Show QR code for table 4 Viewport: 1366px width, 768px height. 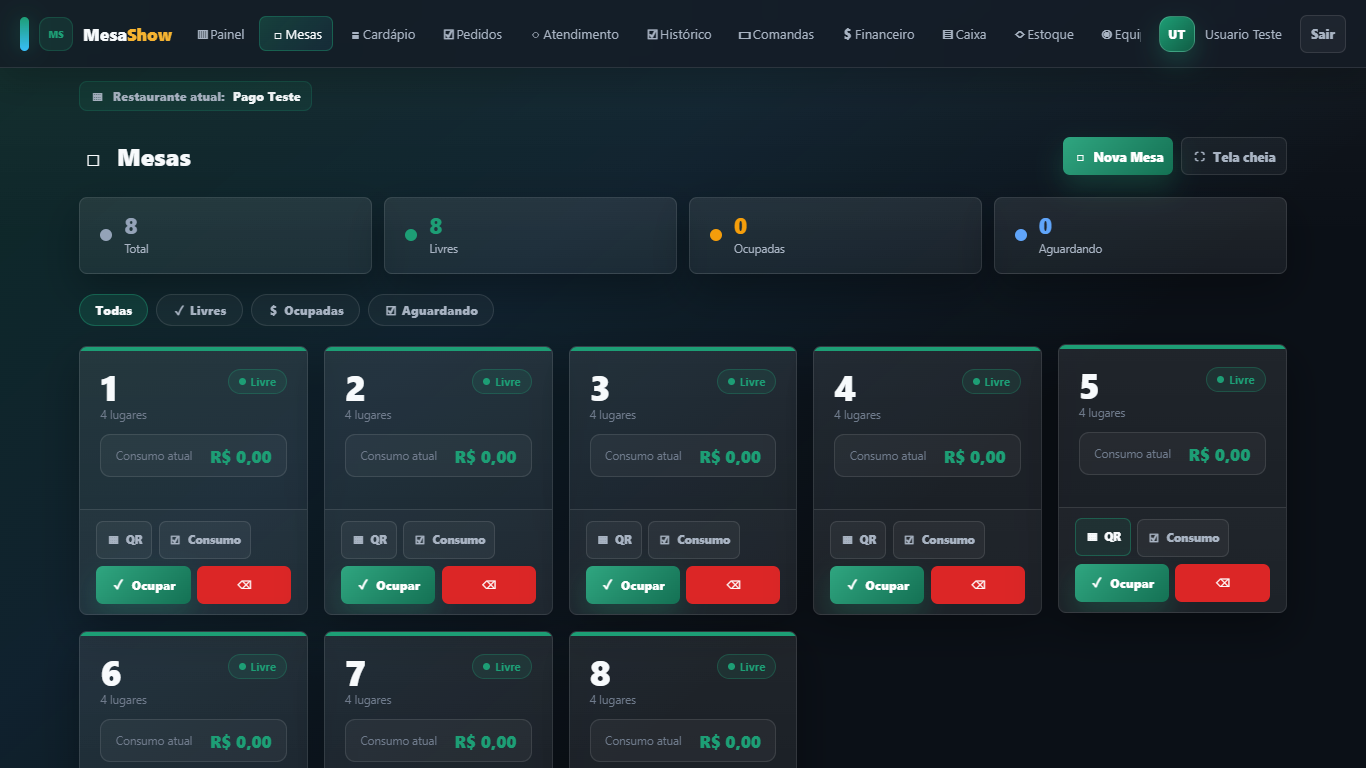click(858, 540)
